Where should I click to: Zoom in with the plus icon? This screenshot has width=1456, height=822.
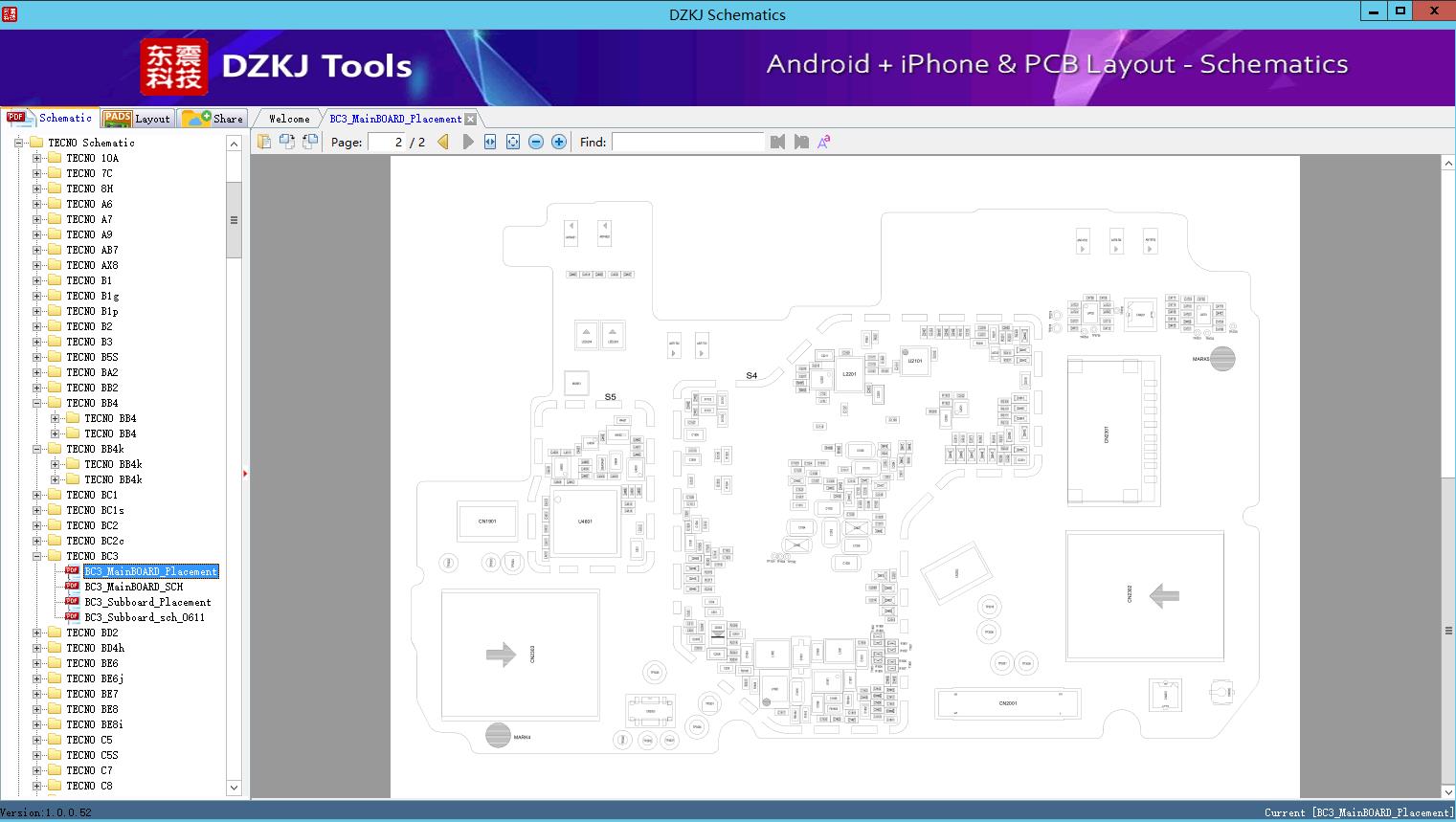pyautogui.click(x=559, y=142)
